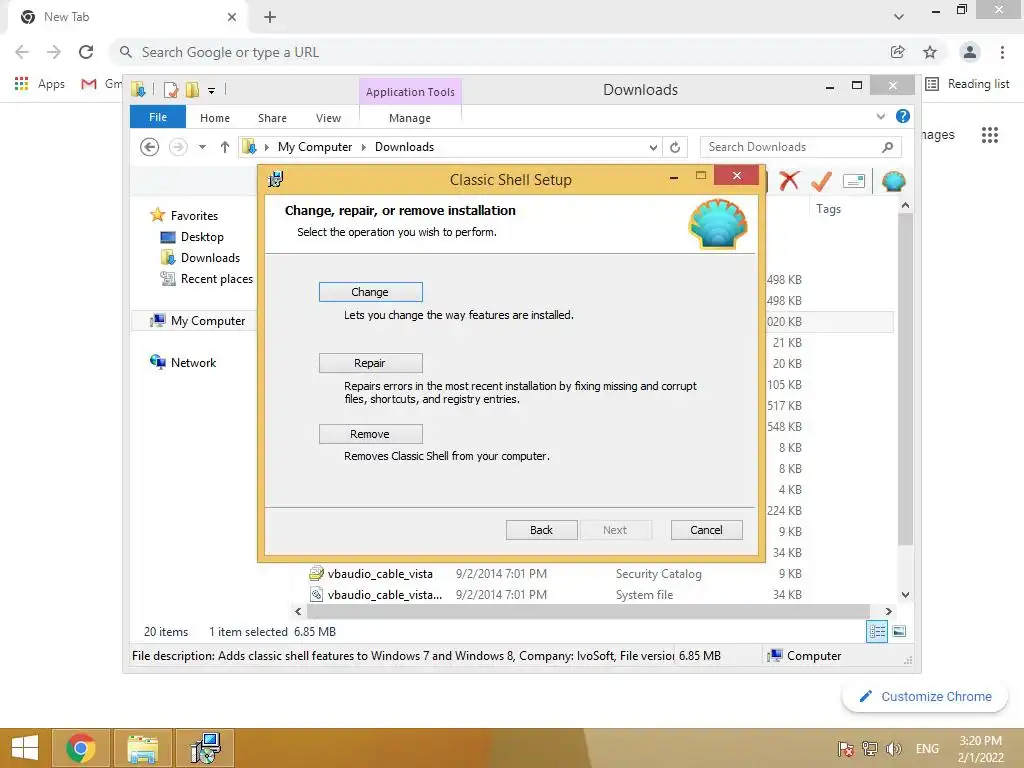This screenshot has height=768, width=1024.
Task: Open a new Chrome tab
Action: pyautogui.click(x=270, y=17)
